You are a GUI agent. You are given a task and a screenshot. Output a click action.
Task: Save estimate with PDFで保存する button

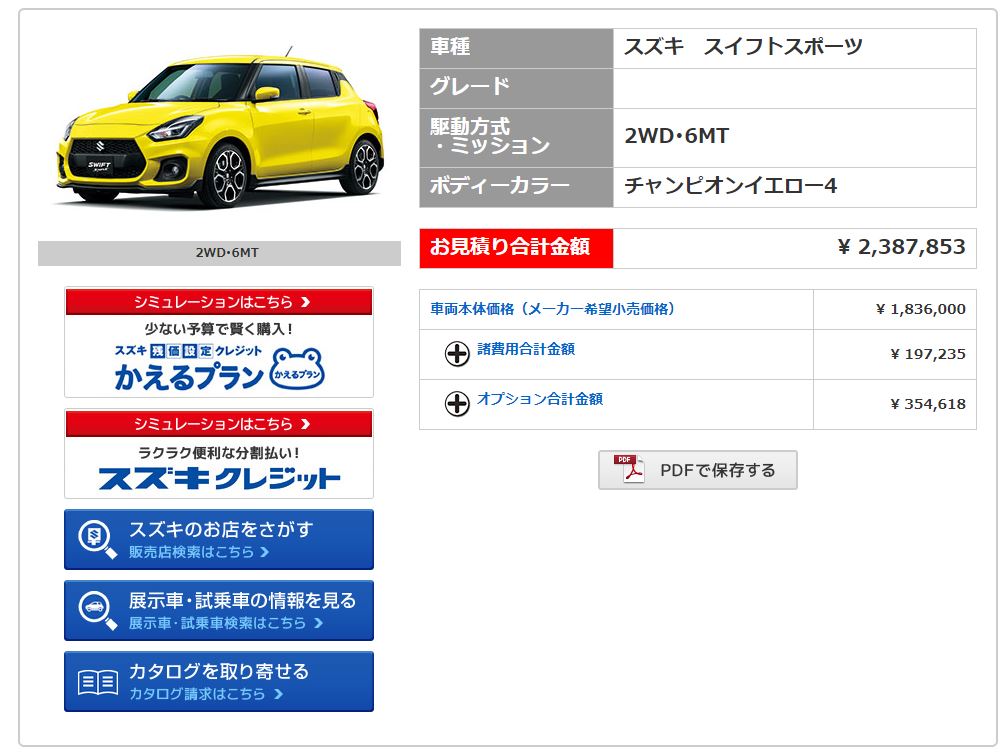[697, 470]
